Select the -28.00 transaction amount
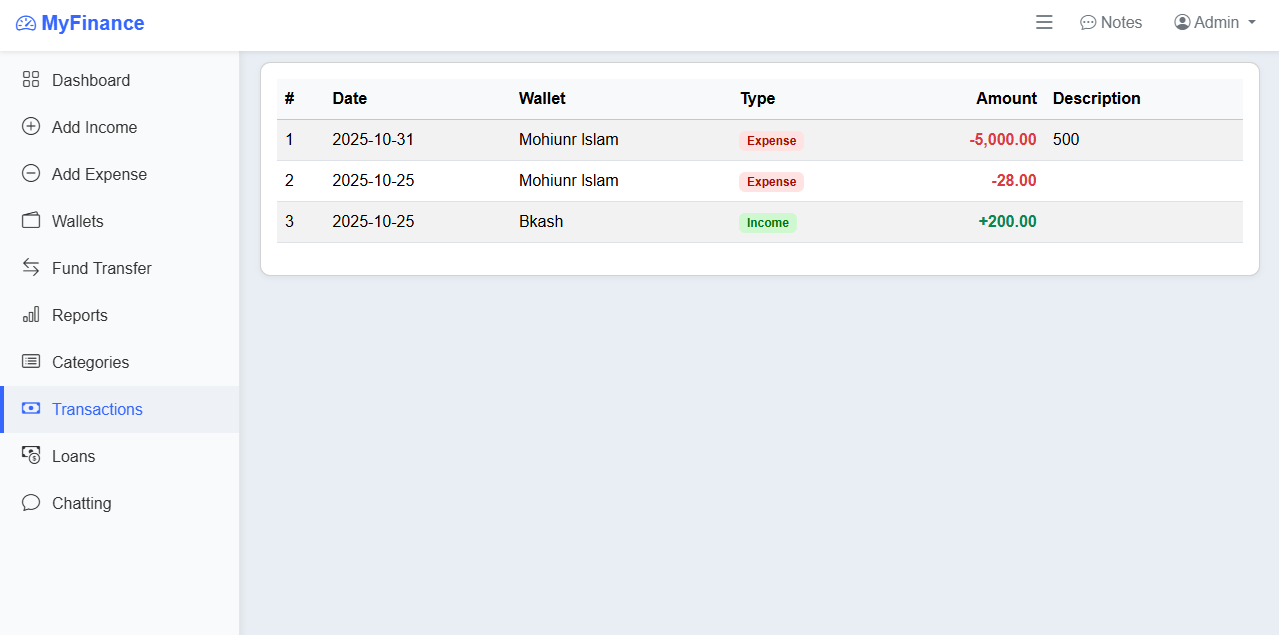1279x635 pixels. (1013, 181)
